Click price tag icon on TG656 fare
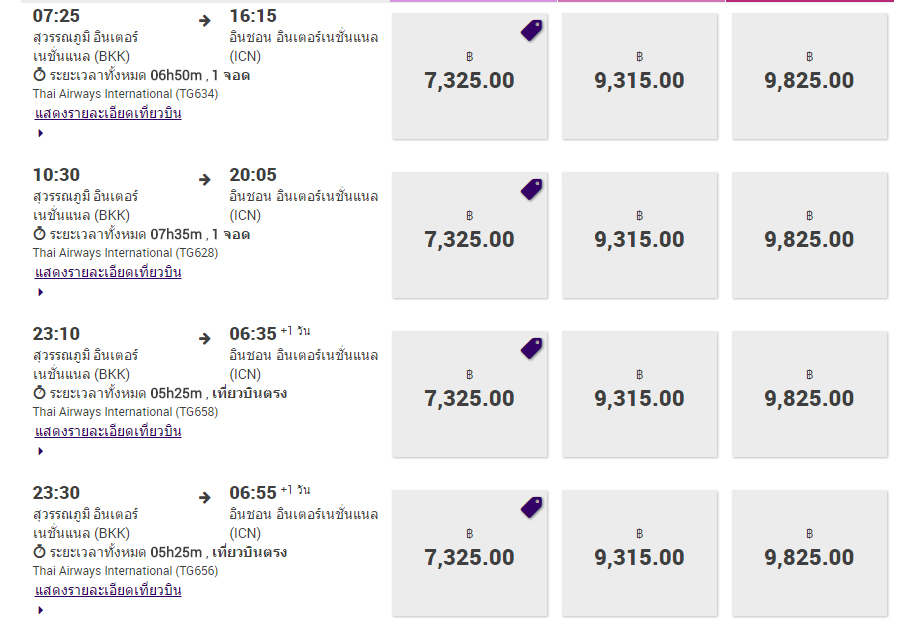The width and height of the screenshot is (910, 627). [532, 507]
